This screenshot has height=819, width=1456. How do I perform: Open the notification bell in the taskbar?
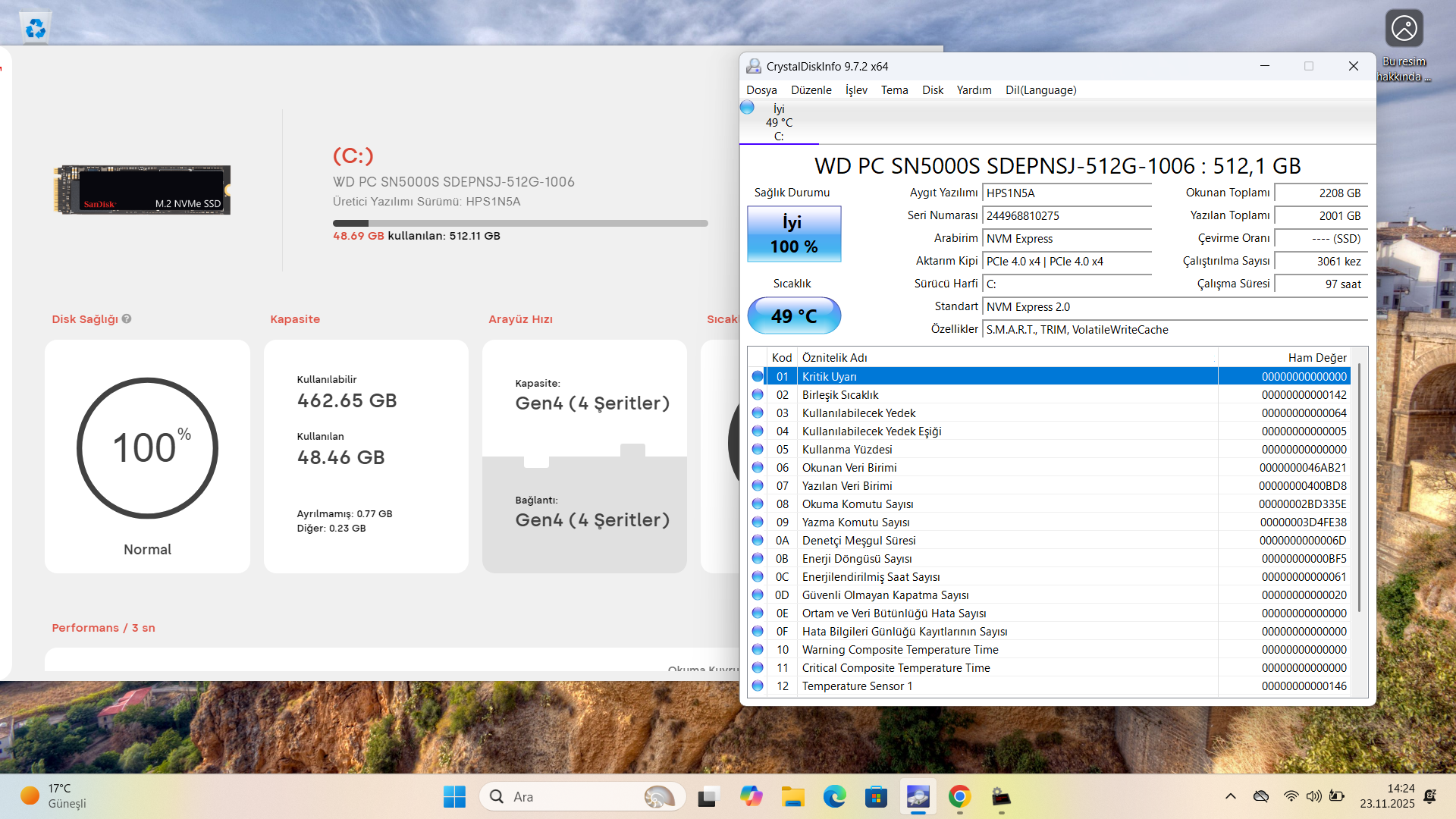[1429, 796]
